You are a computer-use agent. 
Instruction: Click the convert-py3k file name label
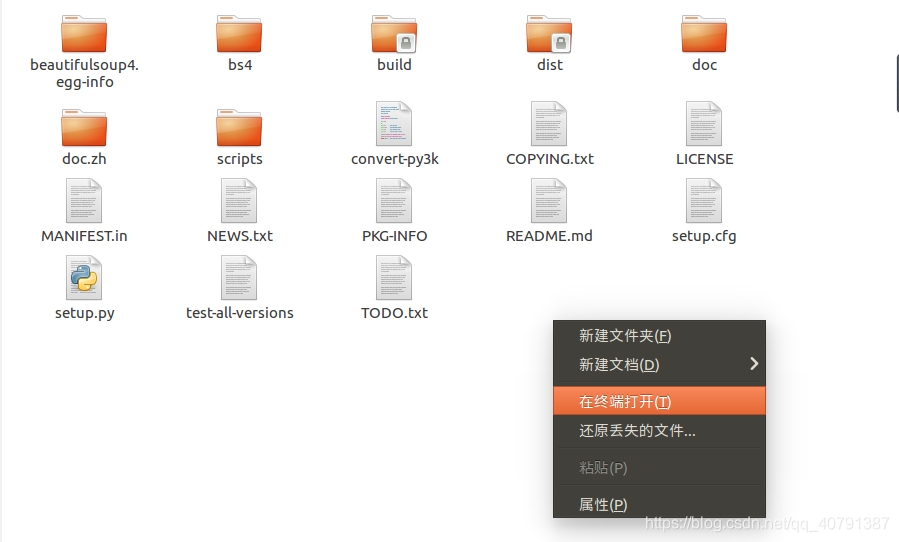(394, 159)
